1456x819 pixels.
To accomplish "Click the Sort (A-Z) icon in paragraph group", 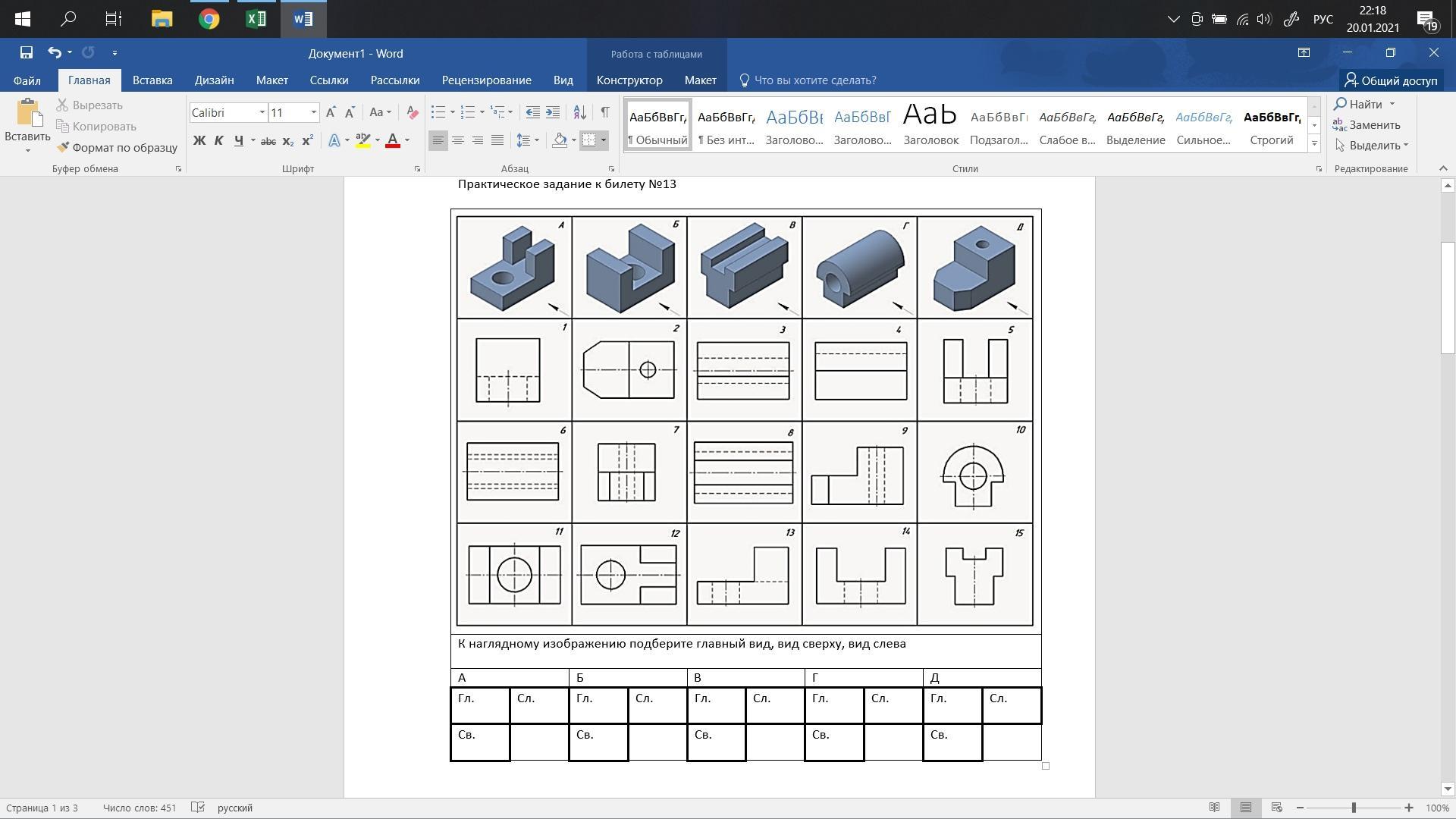I will tap(579, 112).
